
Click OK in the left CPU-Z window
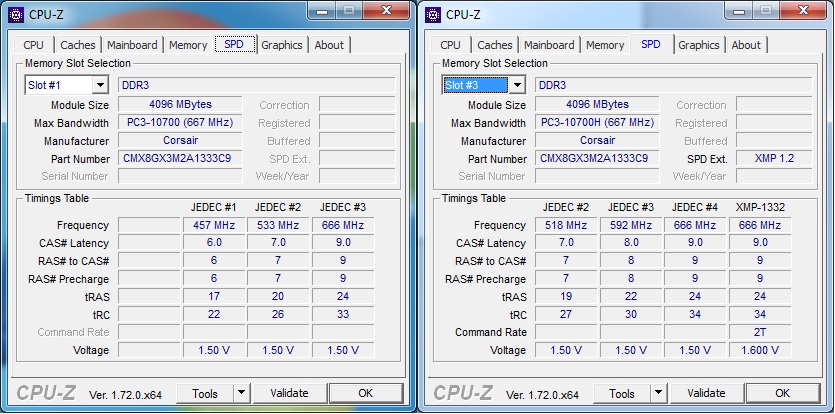point(366,393)
